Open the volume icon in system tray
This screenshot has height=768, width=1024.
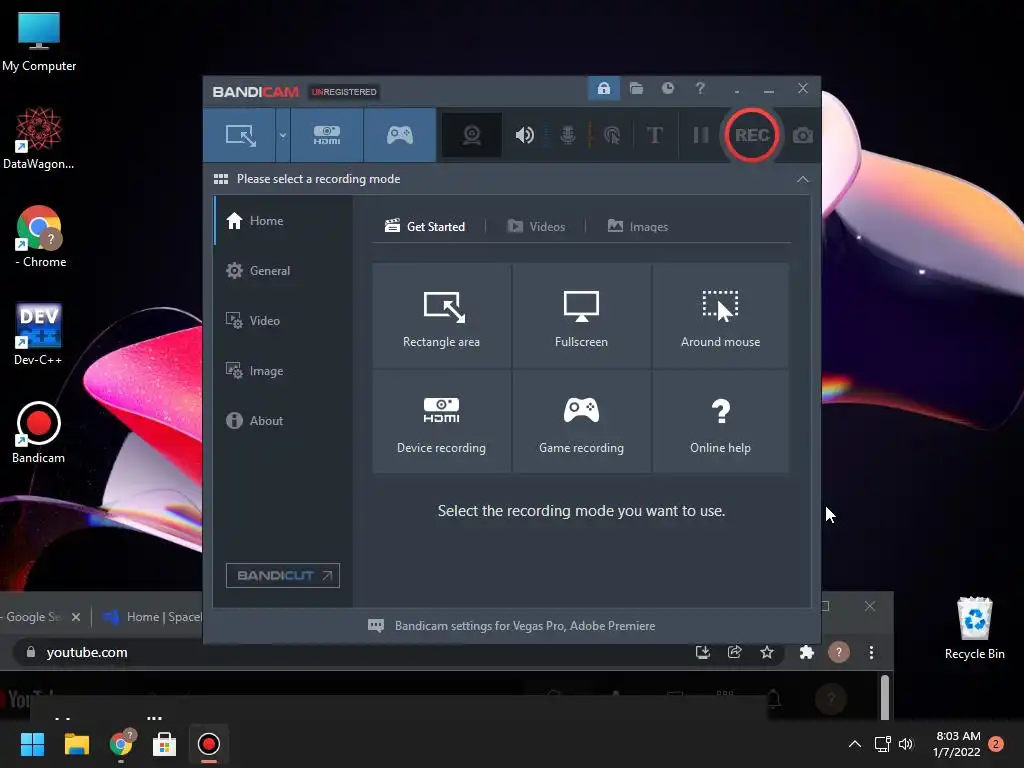pos(906,744)
